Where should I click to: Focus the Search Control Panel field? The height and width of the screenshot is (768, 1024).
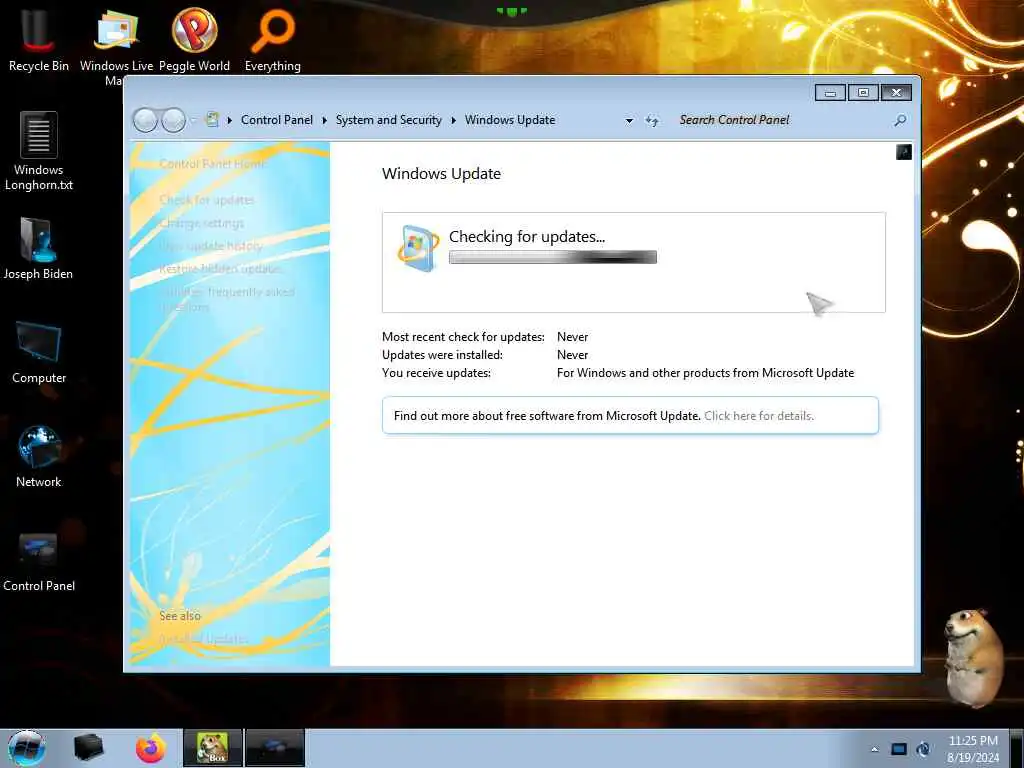pos(782,120)
